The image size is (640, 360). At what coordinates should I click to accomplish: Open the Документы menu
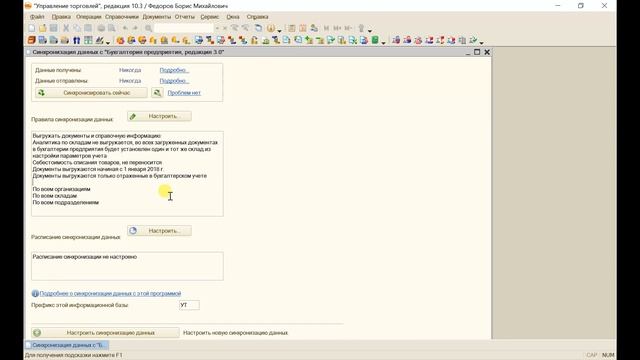(156, 17)
